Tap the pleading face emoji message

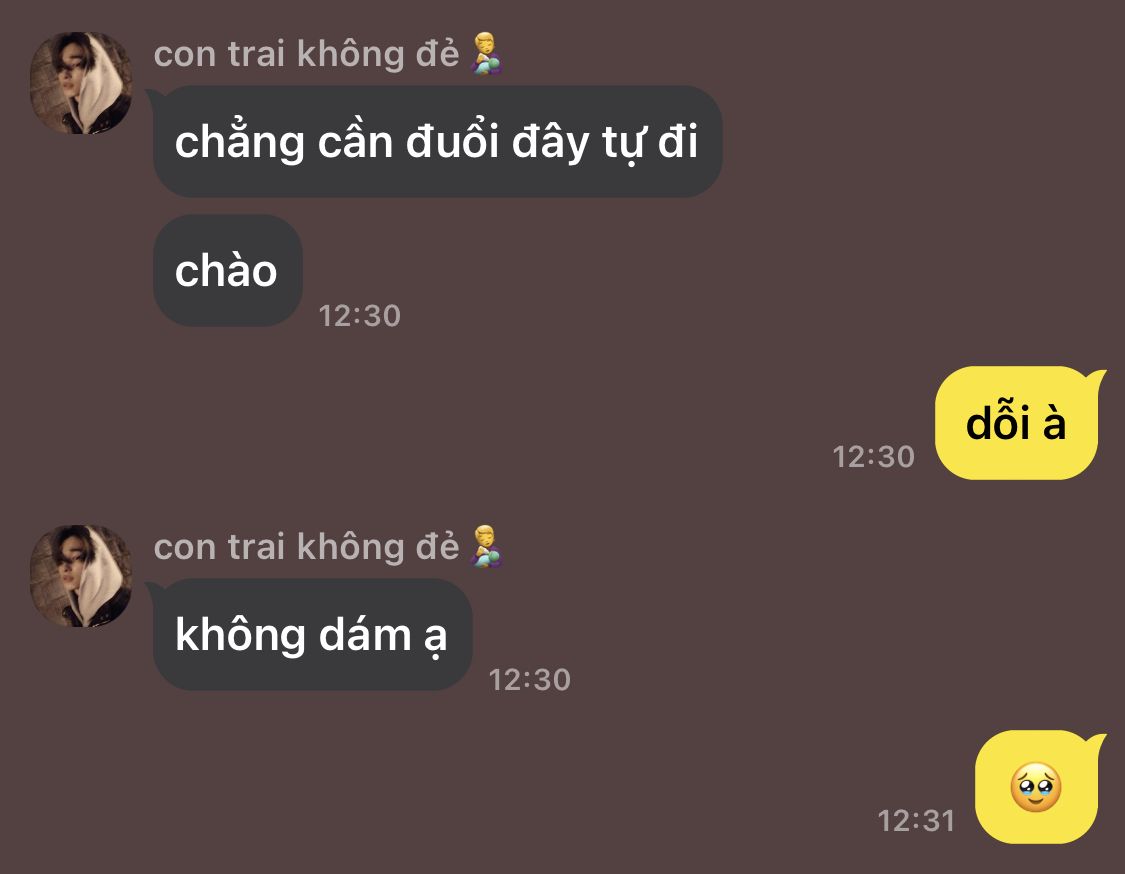click(1035, 787)
